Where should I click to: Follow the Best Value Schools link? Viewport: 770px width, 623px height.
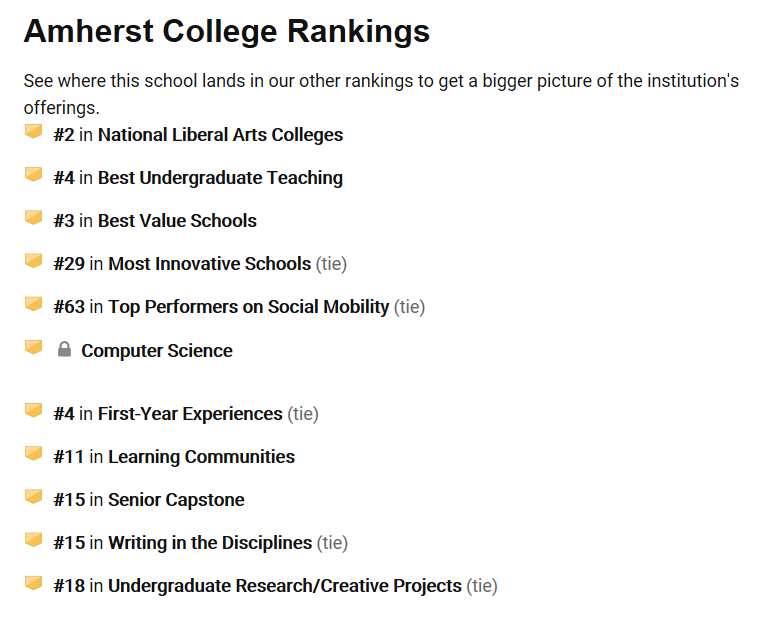(x=177, y=221)
